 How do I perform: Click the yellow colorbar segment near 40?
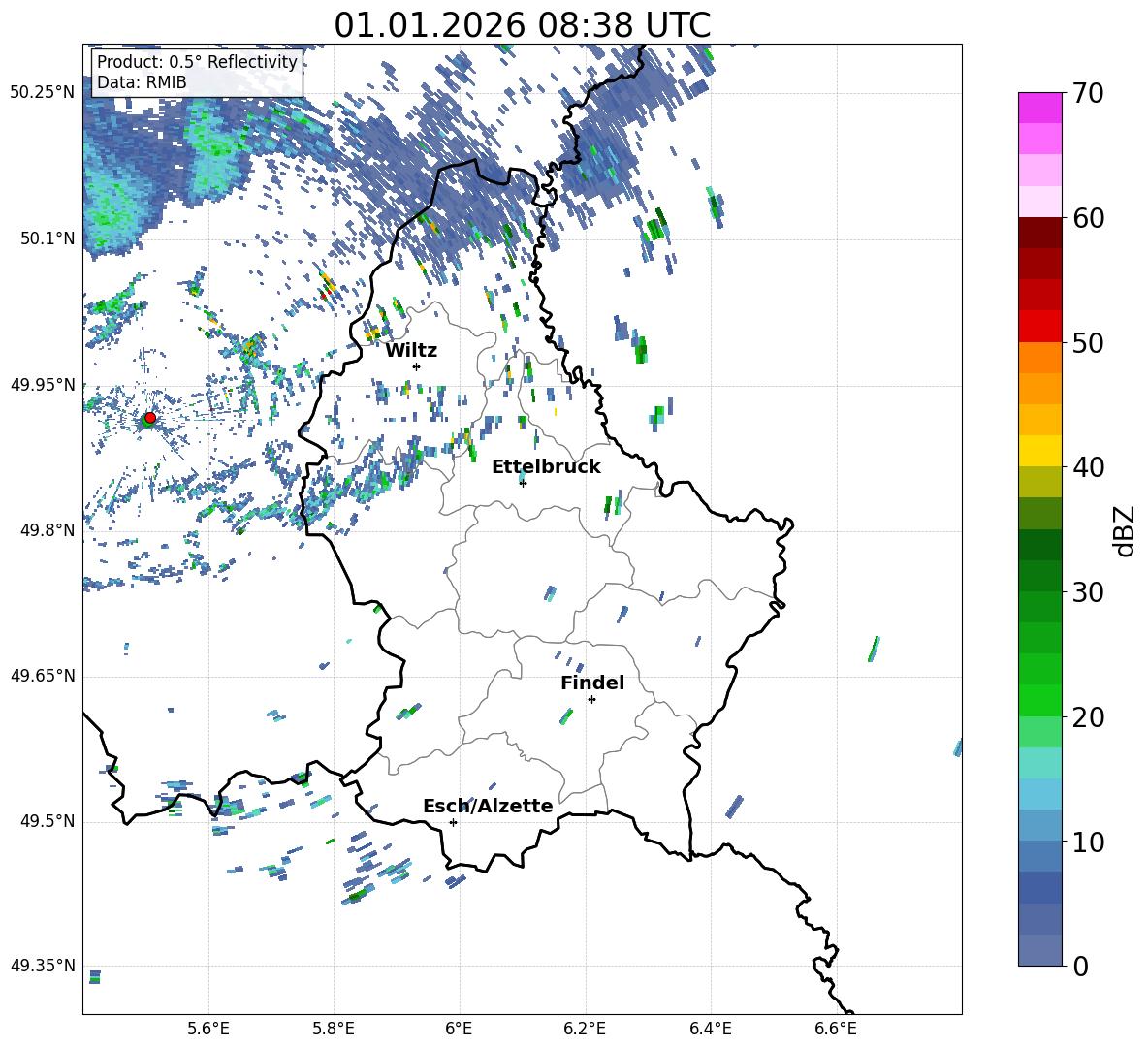tap(1039, 451)
